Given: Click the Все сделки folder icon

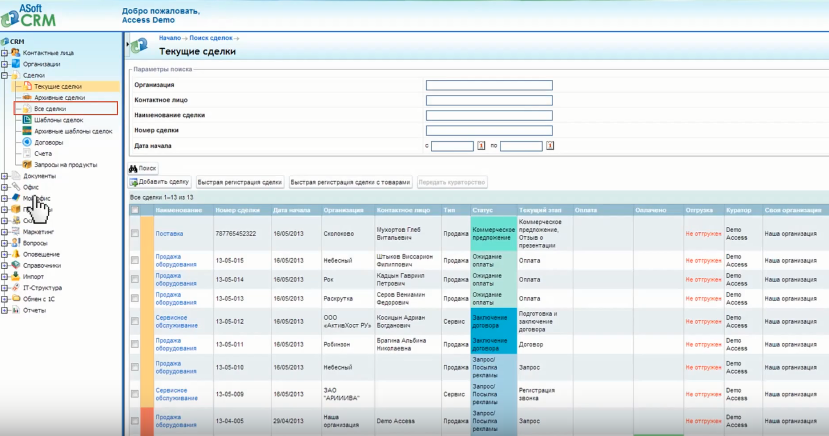Looking at the screenshot, I should (27, 108).
